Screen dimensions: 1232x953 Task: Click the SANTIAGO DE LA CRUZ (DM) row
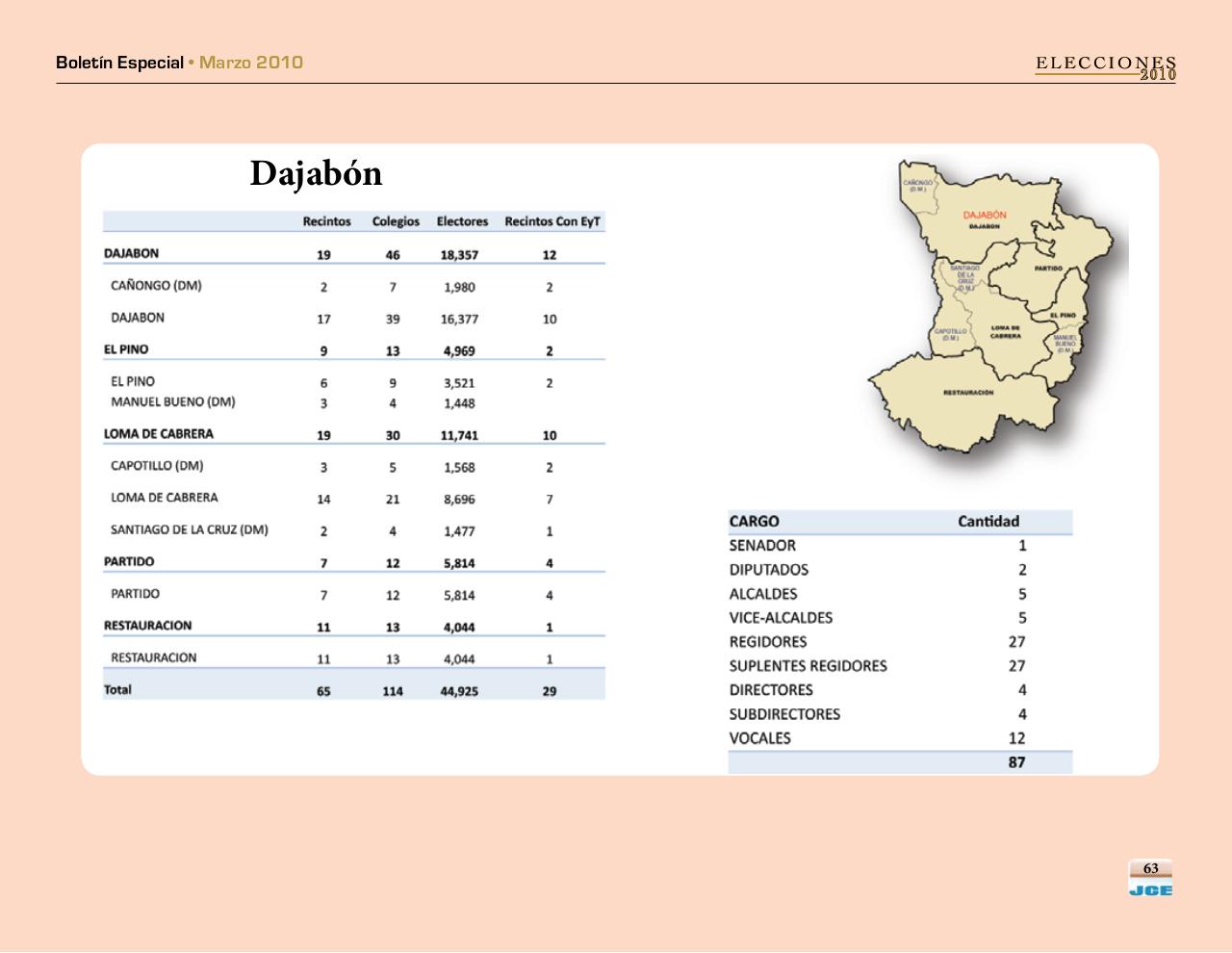189,530
